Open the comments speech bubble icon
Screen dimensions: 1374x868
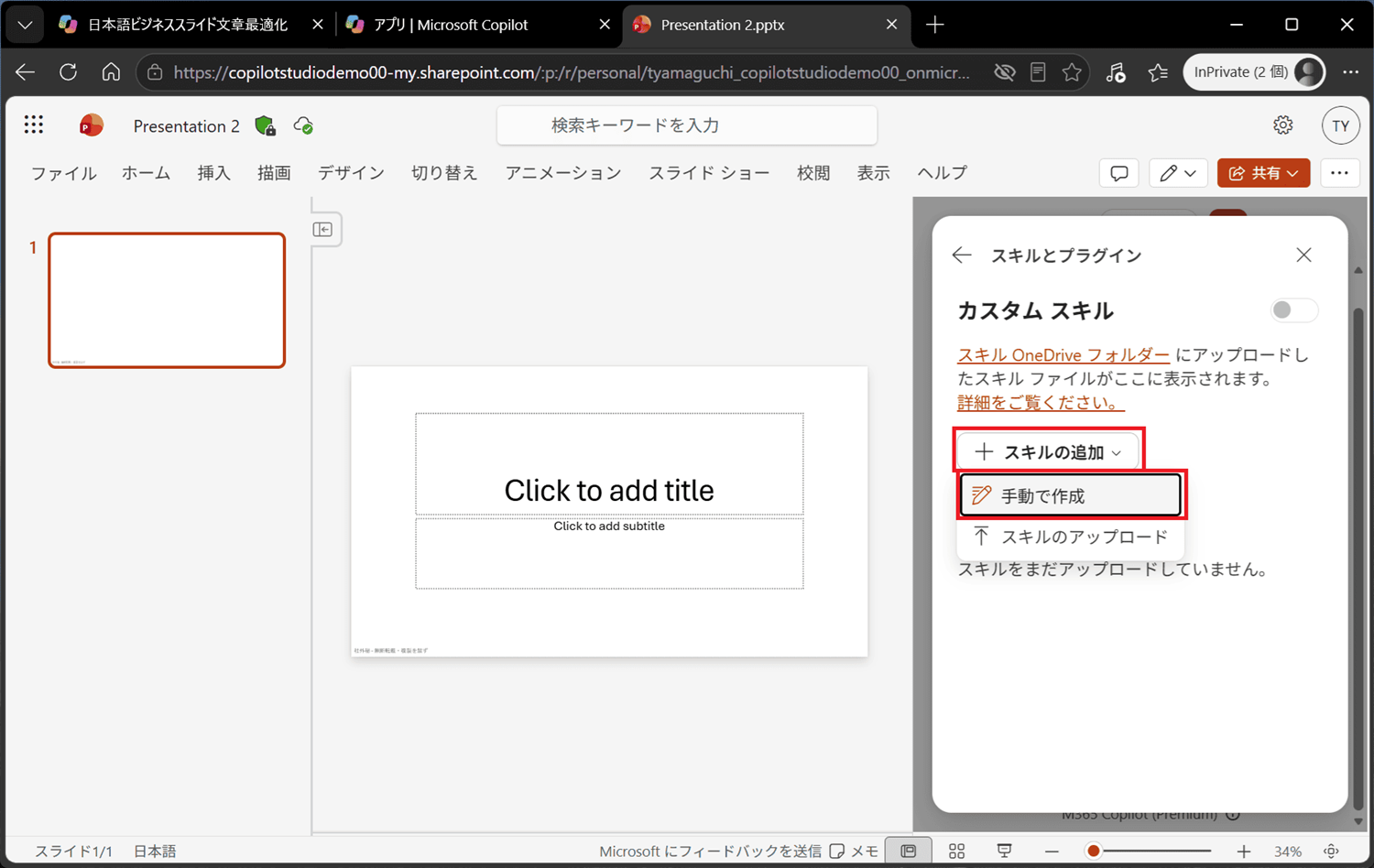pyautogui.click(x=1119, y=173)
